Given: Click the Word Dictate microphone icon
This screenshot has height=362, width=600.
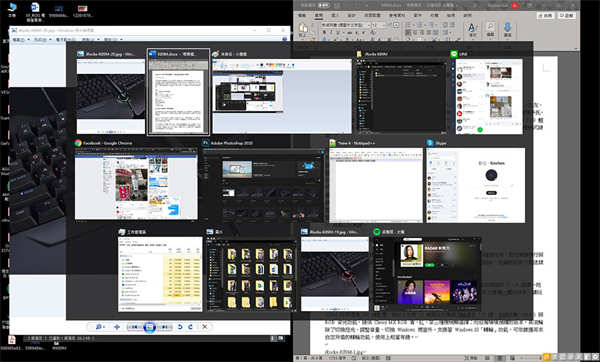Looking at the screenshot, I should coord(508,29).
